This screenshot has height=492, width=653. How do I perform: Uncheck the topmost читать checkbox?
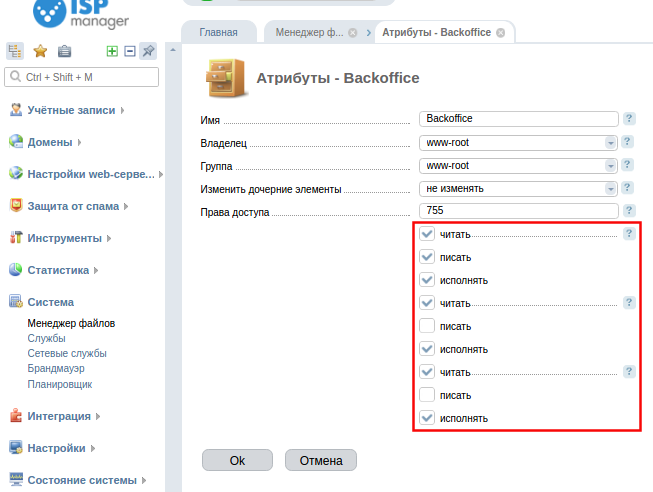427,234
